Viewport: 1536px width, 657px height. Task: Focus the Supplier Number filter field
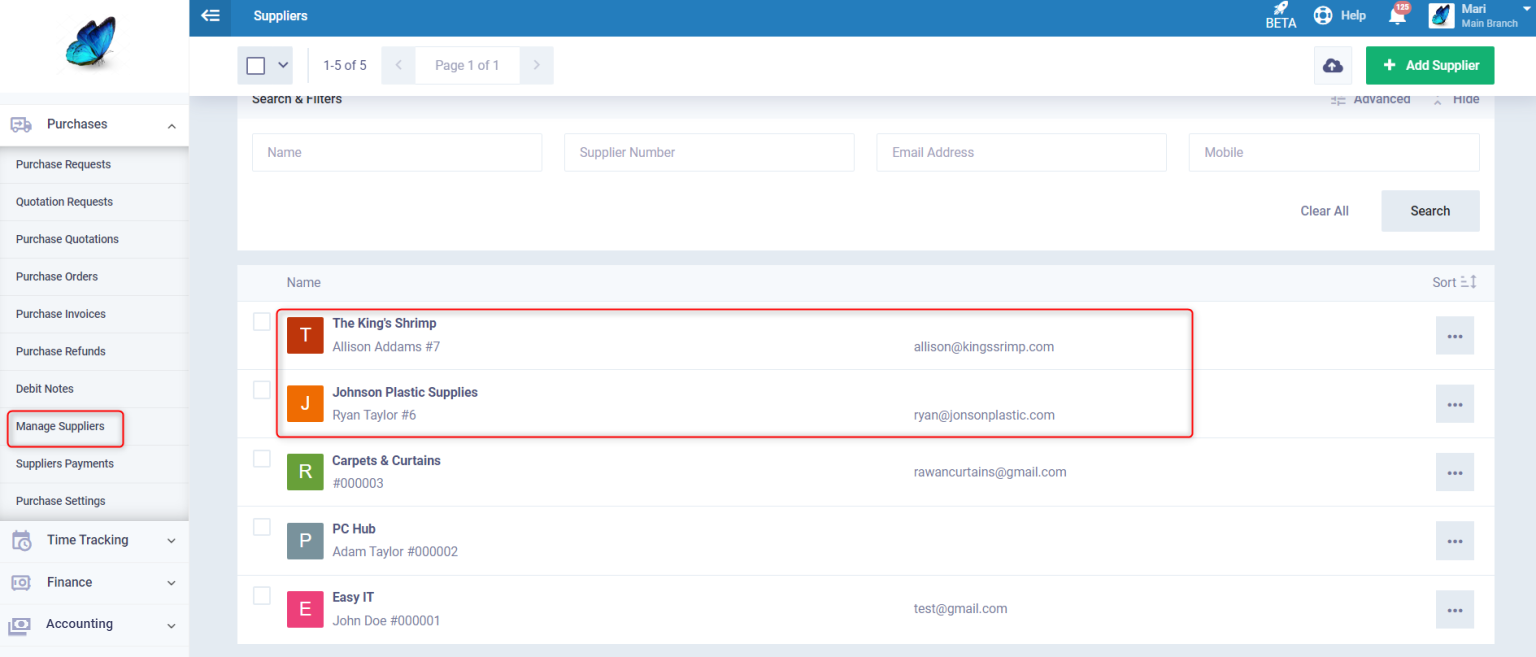[x=709, y=153]
